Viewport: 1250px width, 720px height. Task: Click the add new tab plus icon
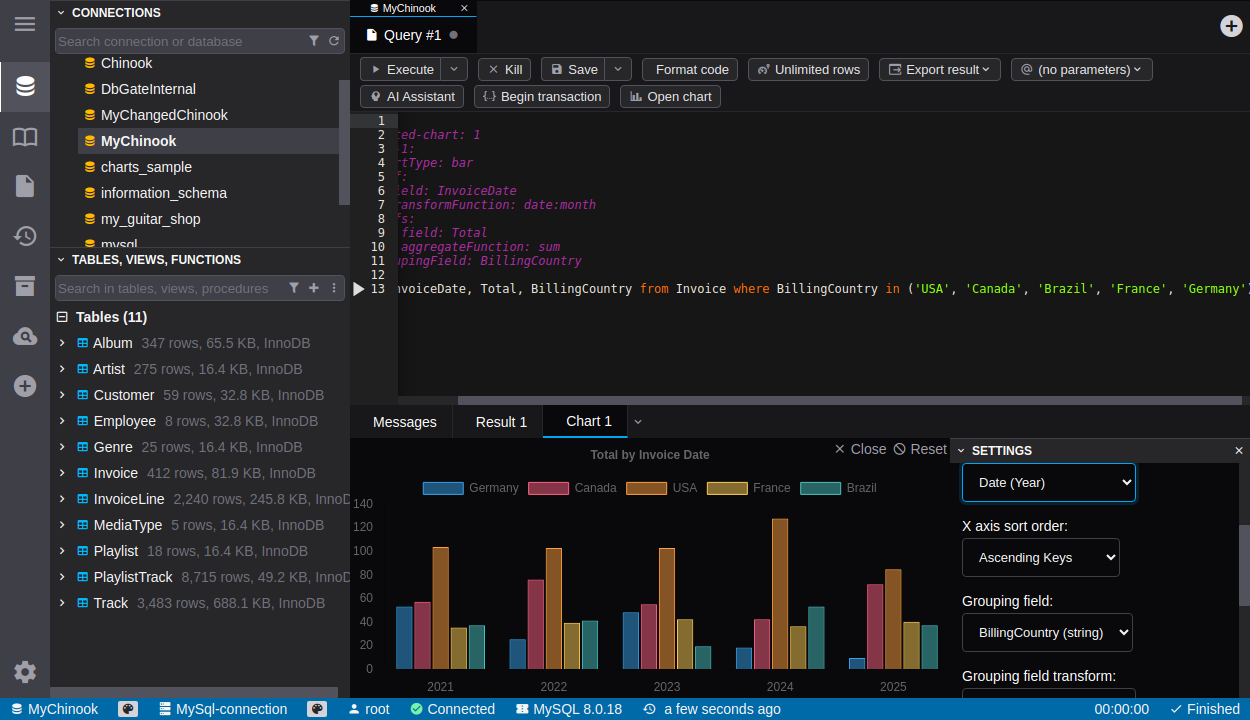[x=1231, y=26]
